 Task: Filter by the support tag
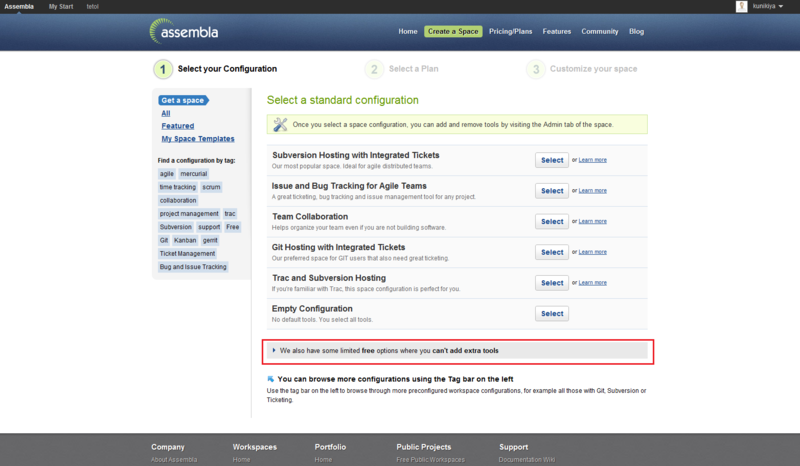coord(209,227)
